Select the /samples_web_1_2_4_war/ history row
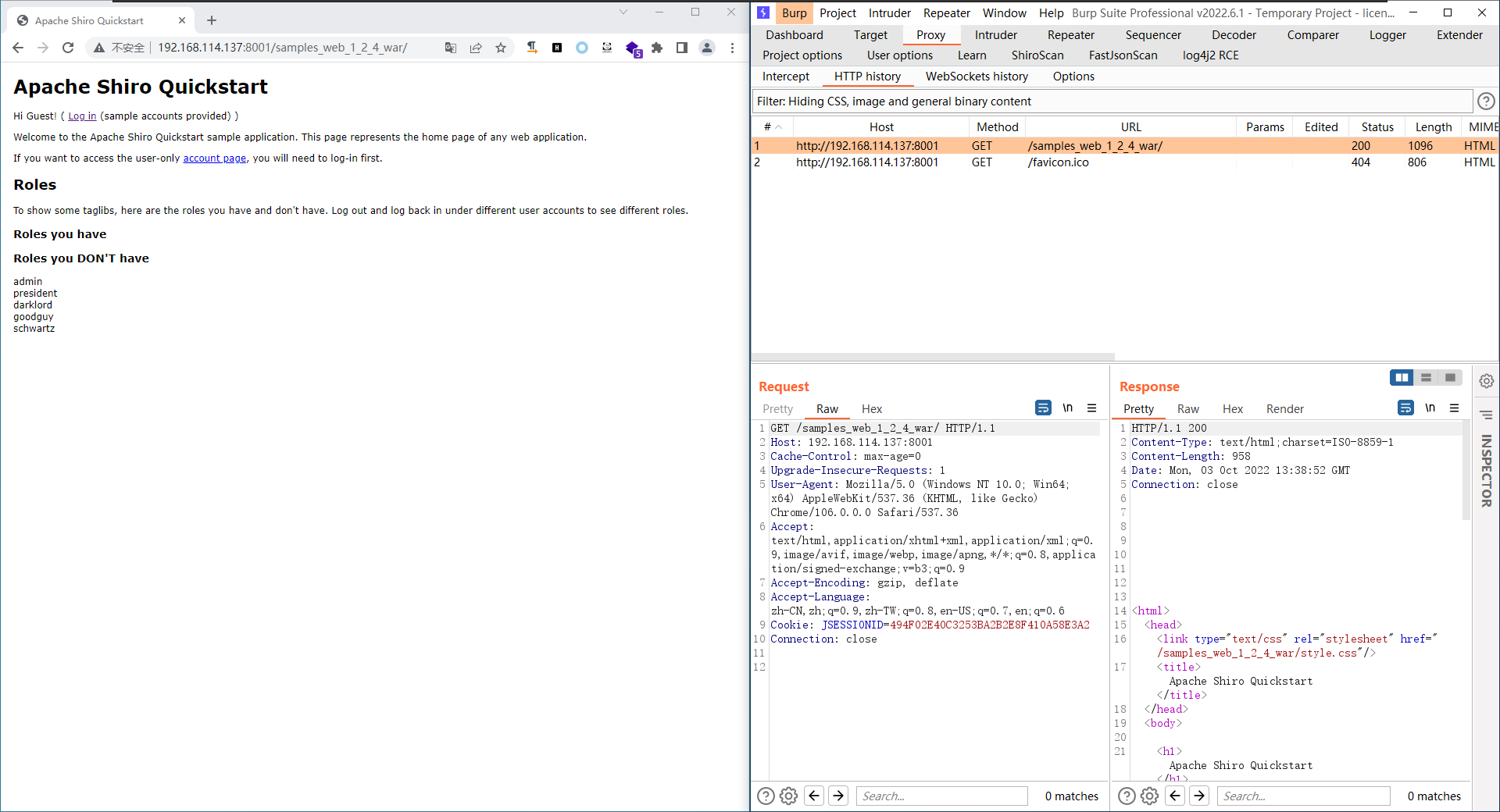Viewport: 1500px width, 812px height. point(1125,145)
